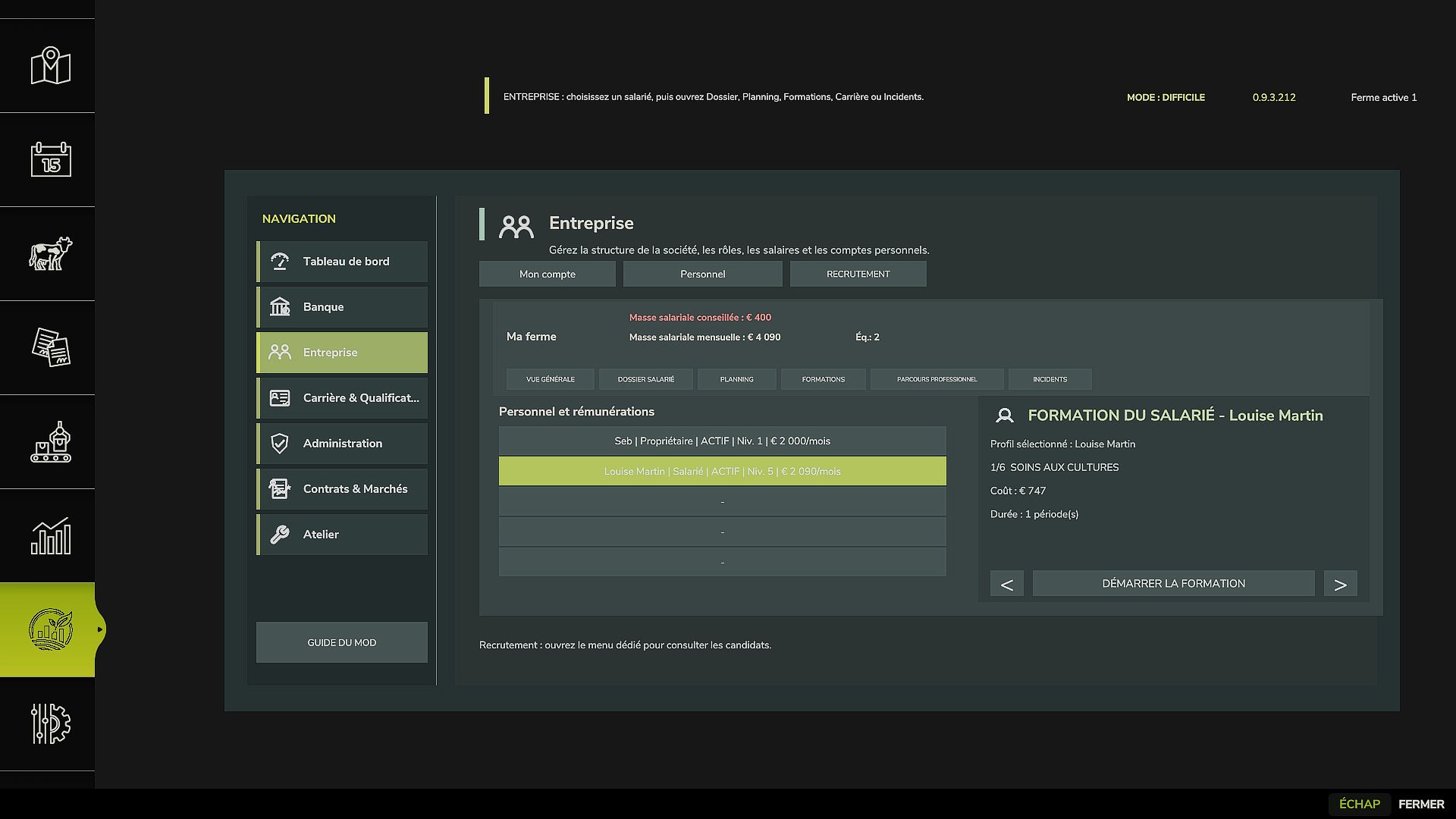Viewport: 1456px width, 819px height.
Task: Click the Entreprise header people icon
Action: tap(516, 227)
